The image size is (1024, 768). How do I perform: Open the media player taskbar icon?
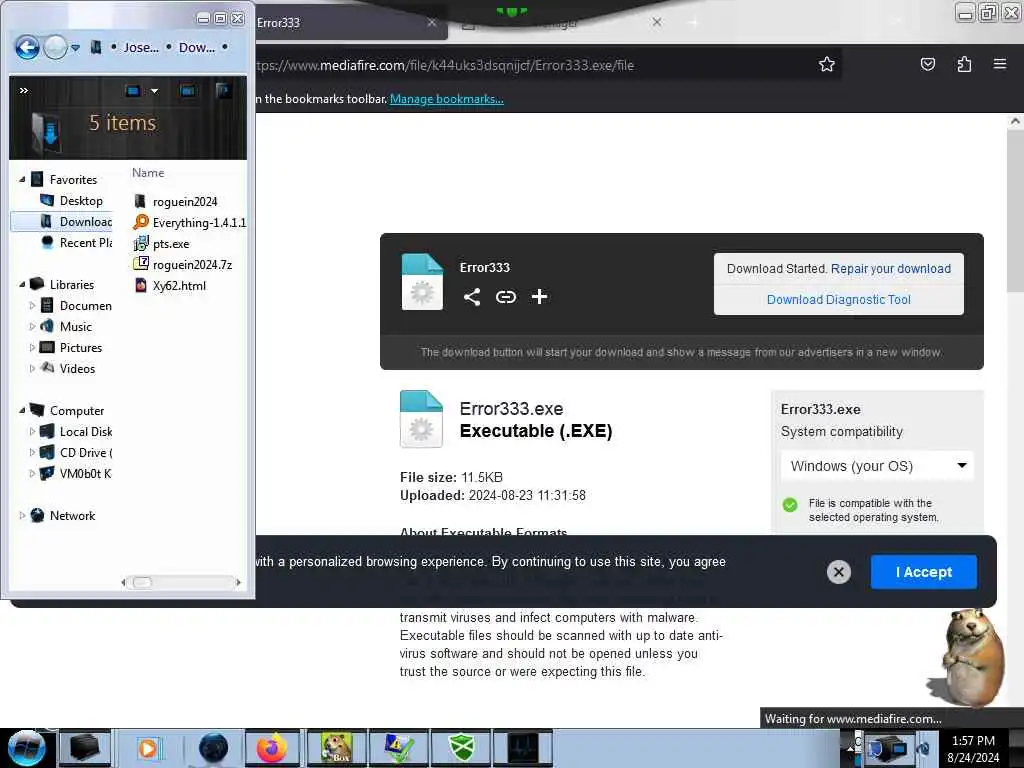[x=148, y=748]
